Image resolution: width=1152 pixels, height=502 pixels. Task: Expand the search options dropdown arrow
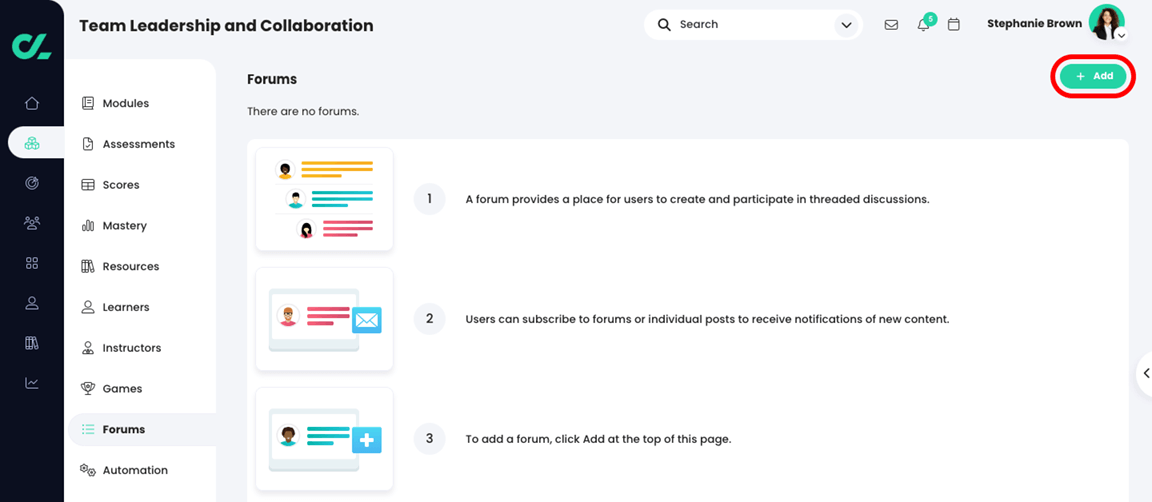[x=846, y=25]
